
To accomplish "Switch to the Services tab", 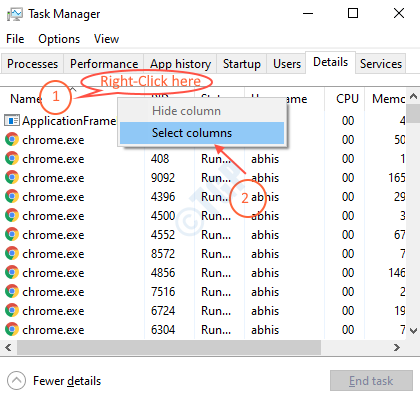I will point(381,64).
